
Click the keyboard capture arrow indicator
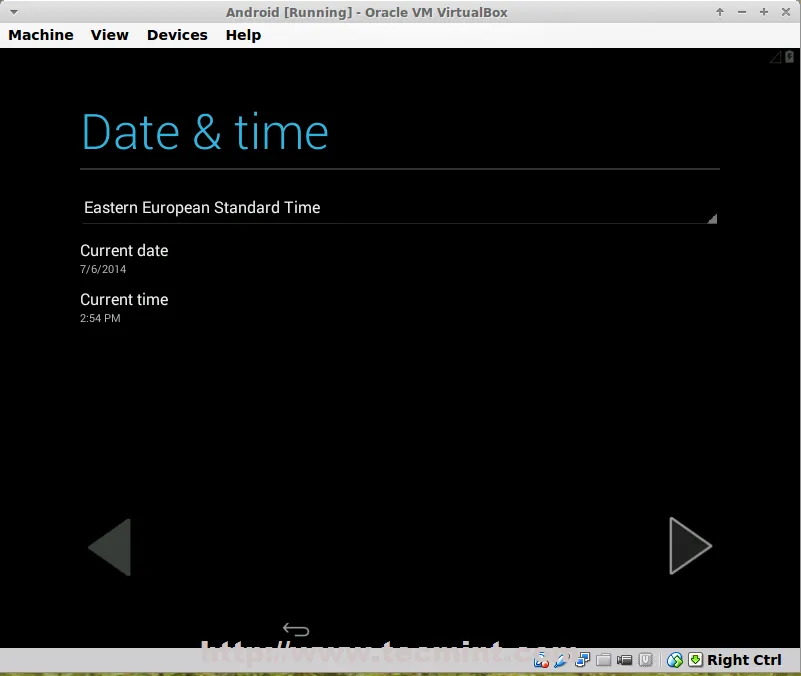(x=695, y=660)
